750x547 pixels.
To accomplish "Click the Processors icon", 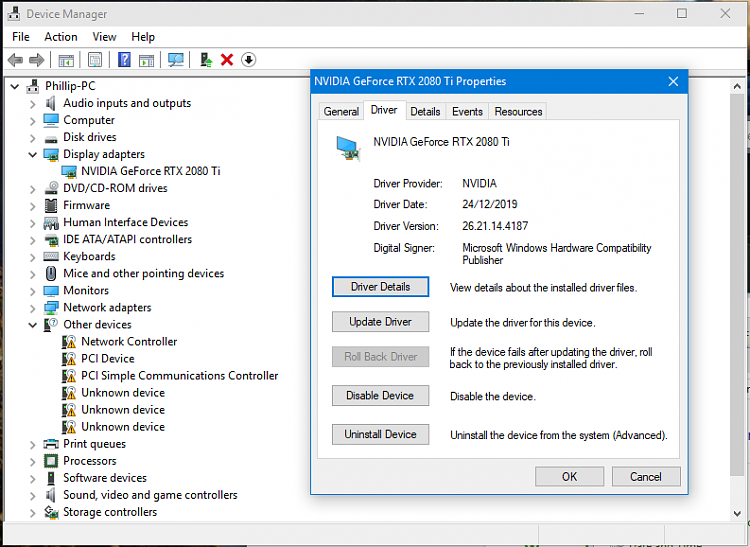I will pyautogui.click(x=51, y=461).
